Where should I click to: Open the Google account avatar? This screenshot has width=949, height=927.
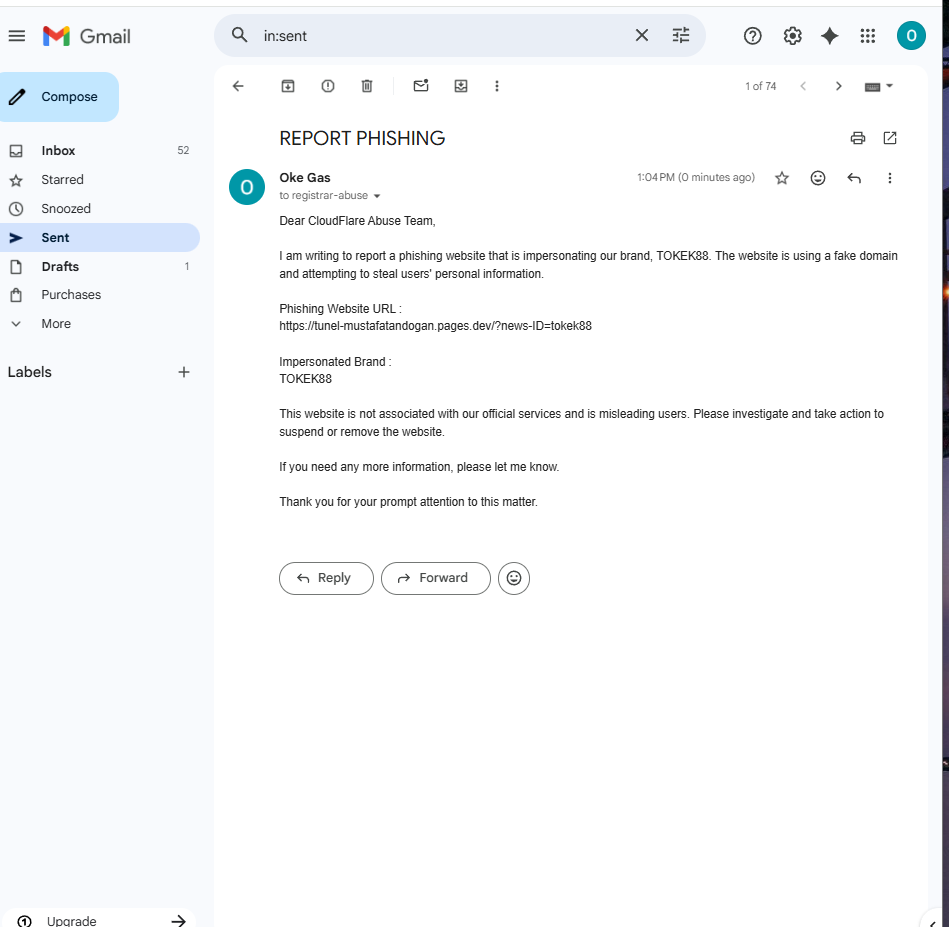pyautogui.click(x=911, y=36)
